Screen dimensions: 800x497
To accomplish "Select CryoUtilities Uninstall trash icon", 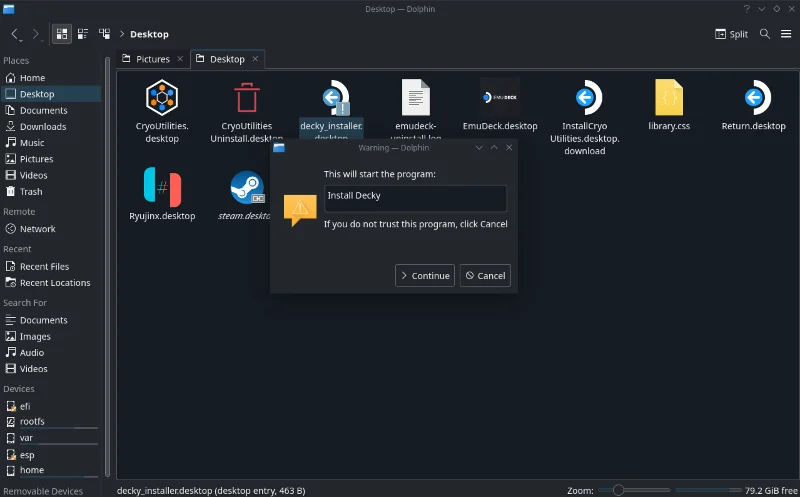I will (x=246, y=97).
